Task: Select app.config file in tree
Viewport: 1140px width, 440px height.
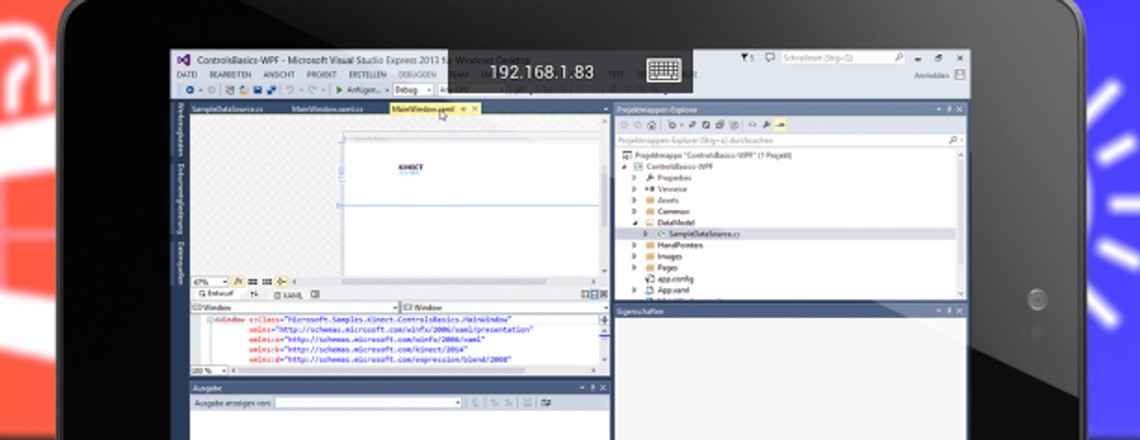Action: pos(675,279)
